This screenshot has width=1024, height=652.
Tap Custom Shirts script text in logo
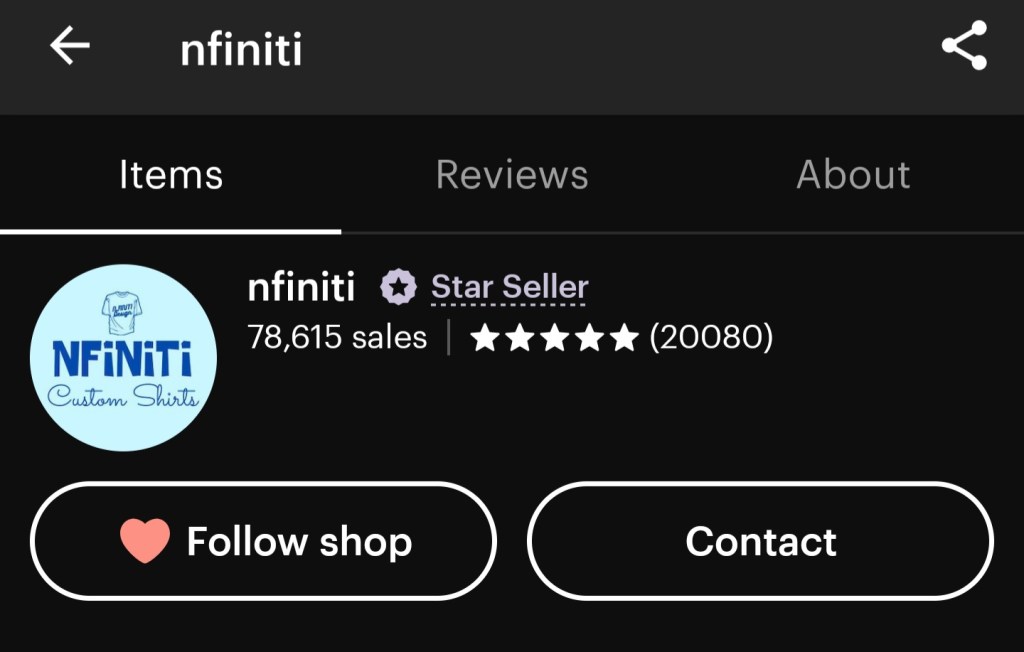tap(123, 397)
